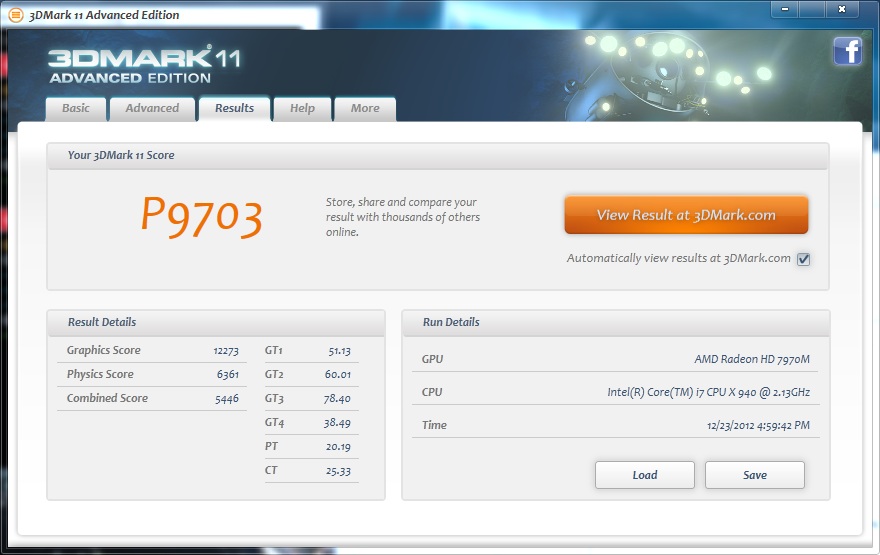Image resolution: width=880 pixels, height=555 pixels.
Task: Go to the Help tab
Action: point(302,108)
